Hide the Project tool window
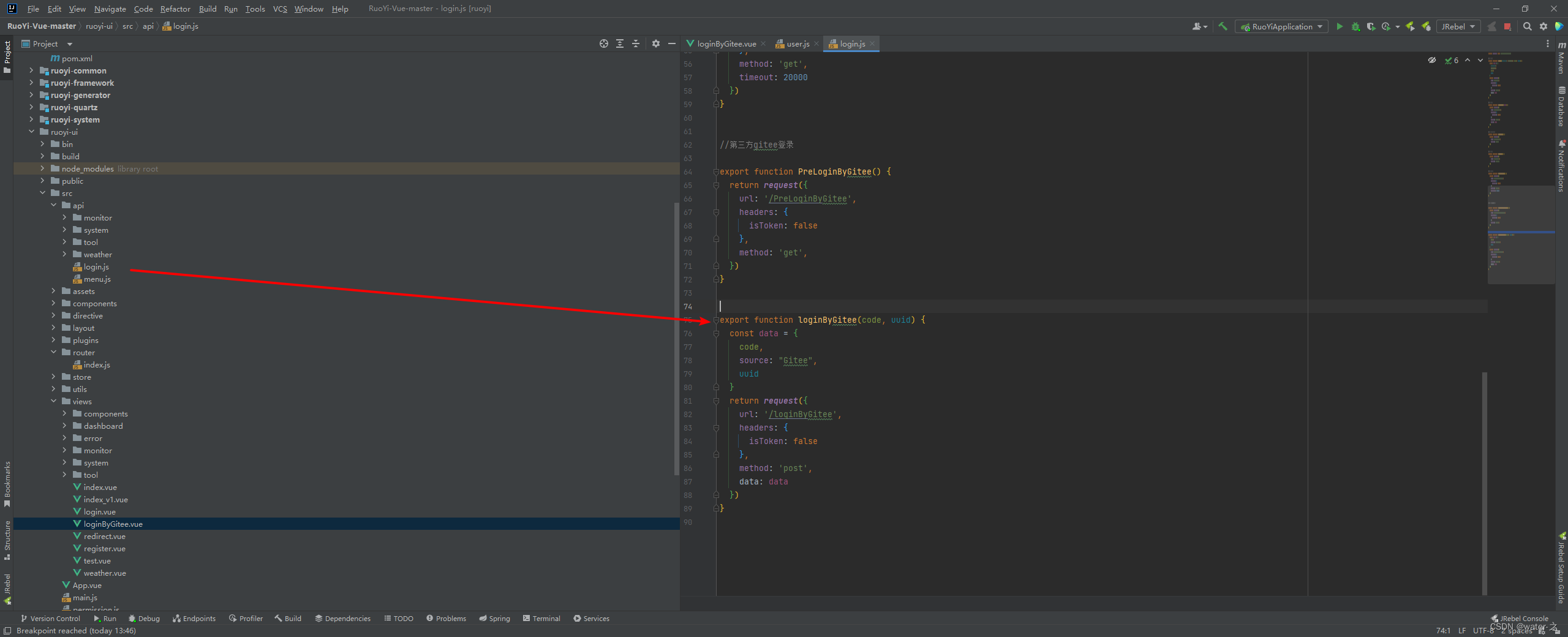The height and width of the screenshot is (637, 1568). click(x=672, y=43)
